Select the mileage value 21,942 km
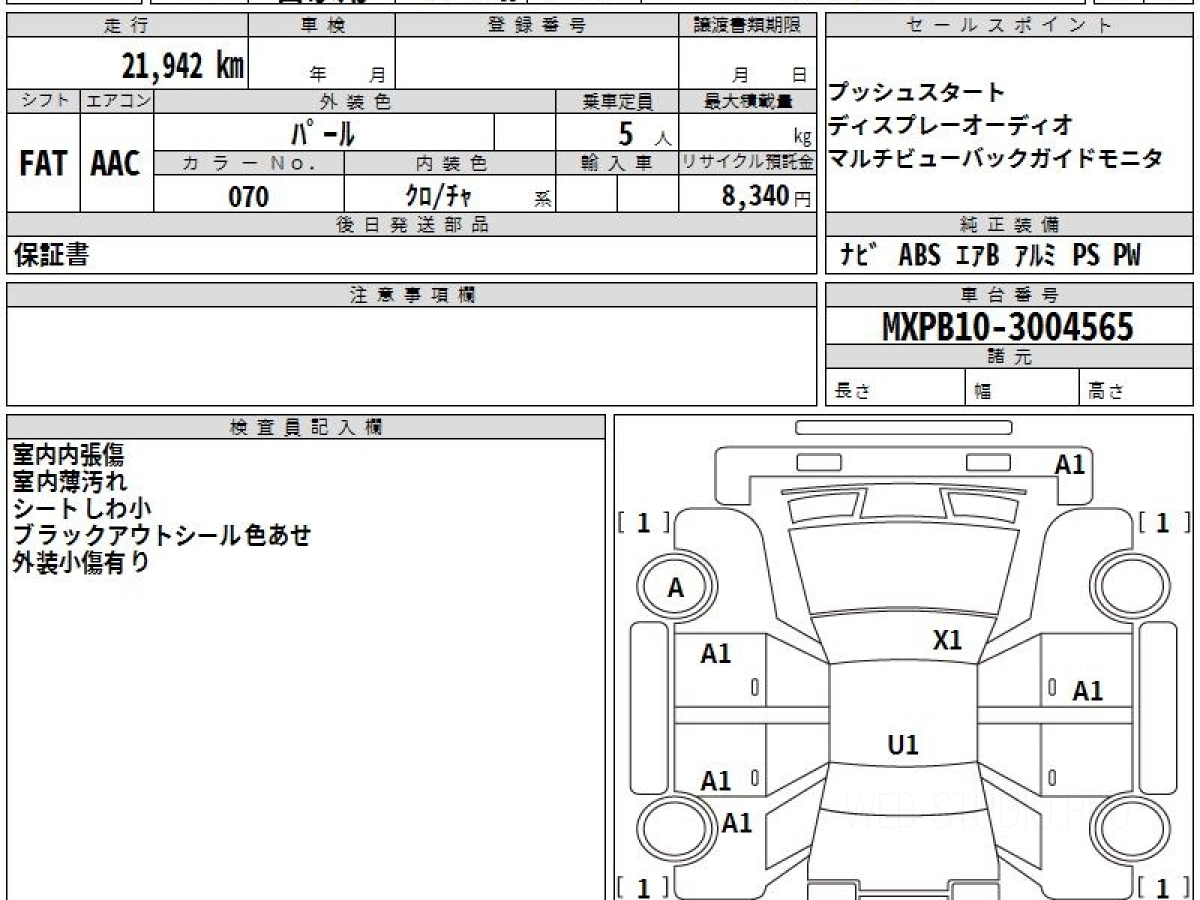Image resolution: width=1200 pixels, height=900 pixels. 182,66
